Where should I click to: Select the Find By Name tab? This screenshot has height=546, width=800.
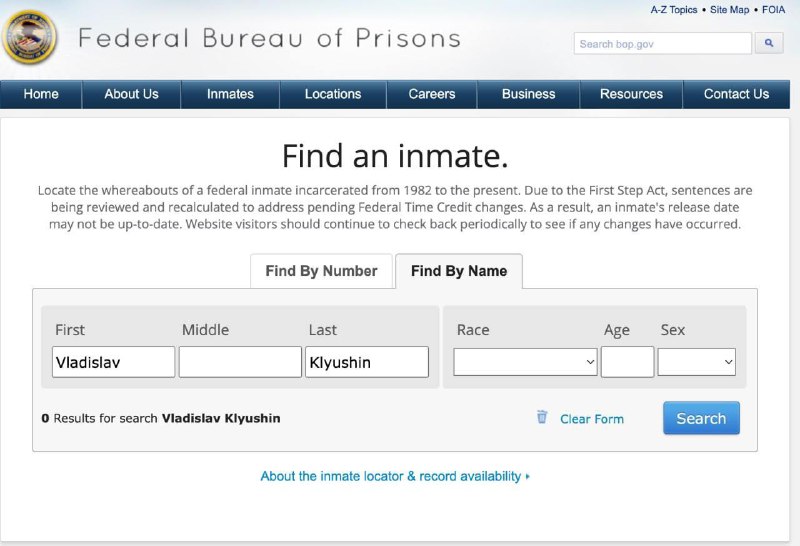click(x=459, y=271)
